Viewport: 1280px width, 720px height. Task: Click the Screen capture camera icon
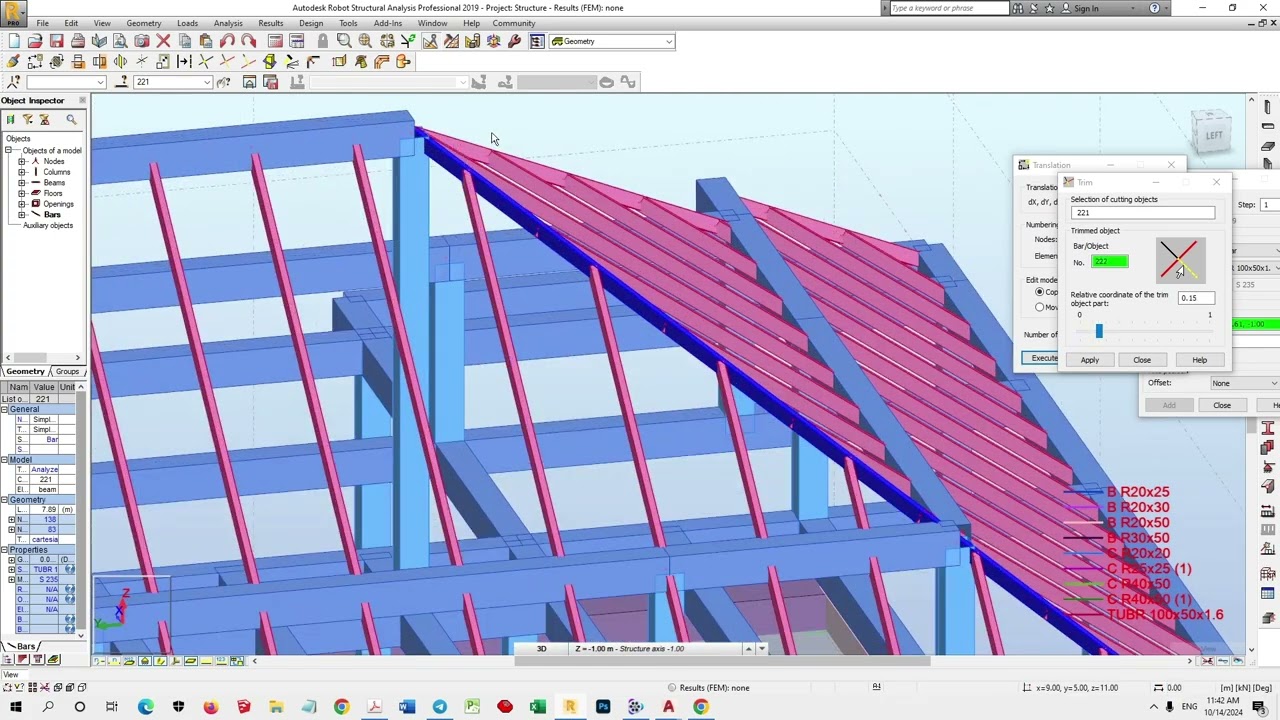click(141, 41)
